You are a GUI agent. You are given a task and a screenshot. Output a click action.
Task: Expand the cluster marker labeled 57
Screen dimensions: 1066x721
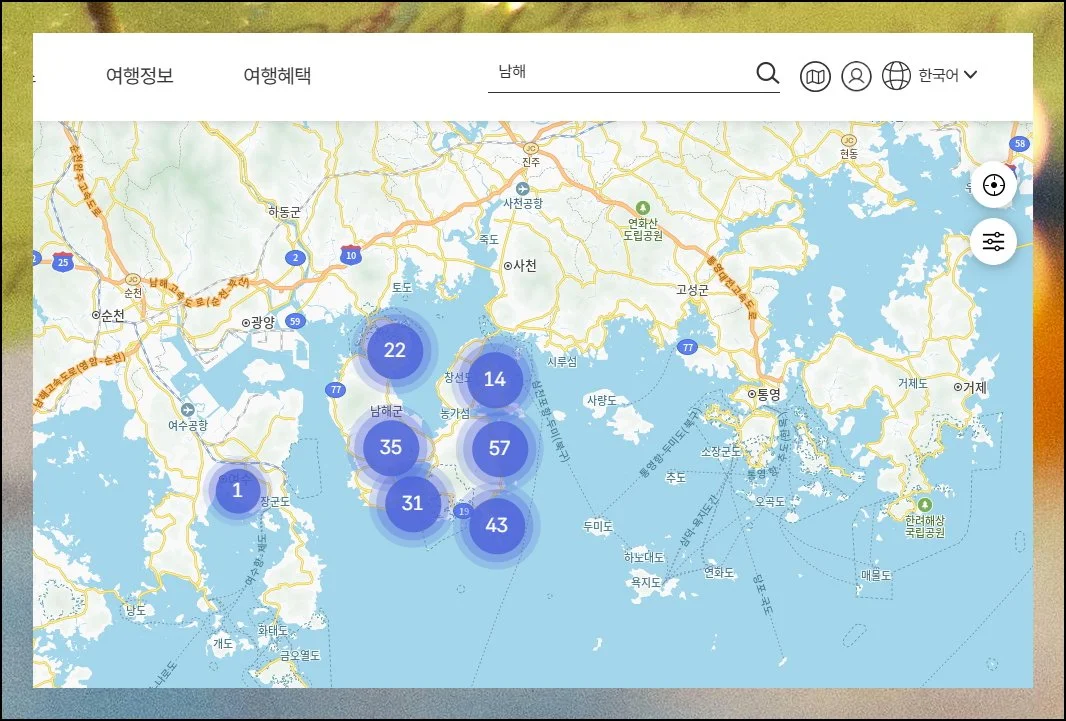coord(499,449)
